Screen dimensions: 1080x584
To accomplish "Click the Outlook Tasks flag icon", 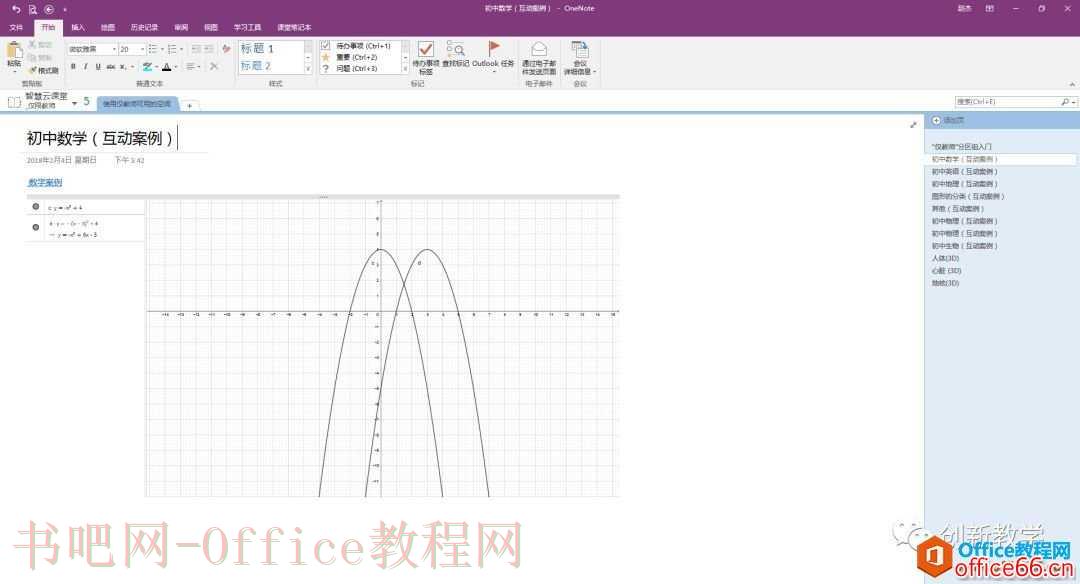I will [x=493, y=48].
